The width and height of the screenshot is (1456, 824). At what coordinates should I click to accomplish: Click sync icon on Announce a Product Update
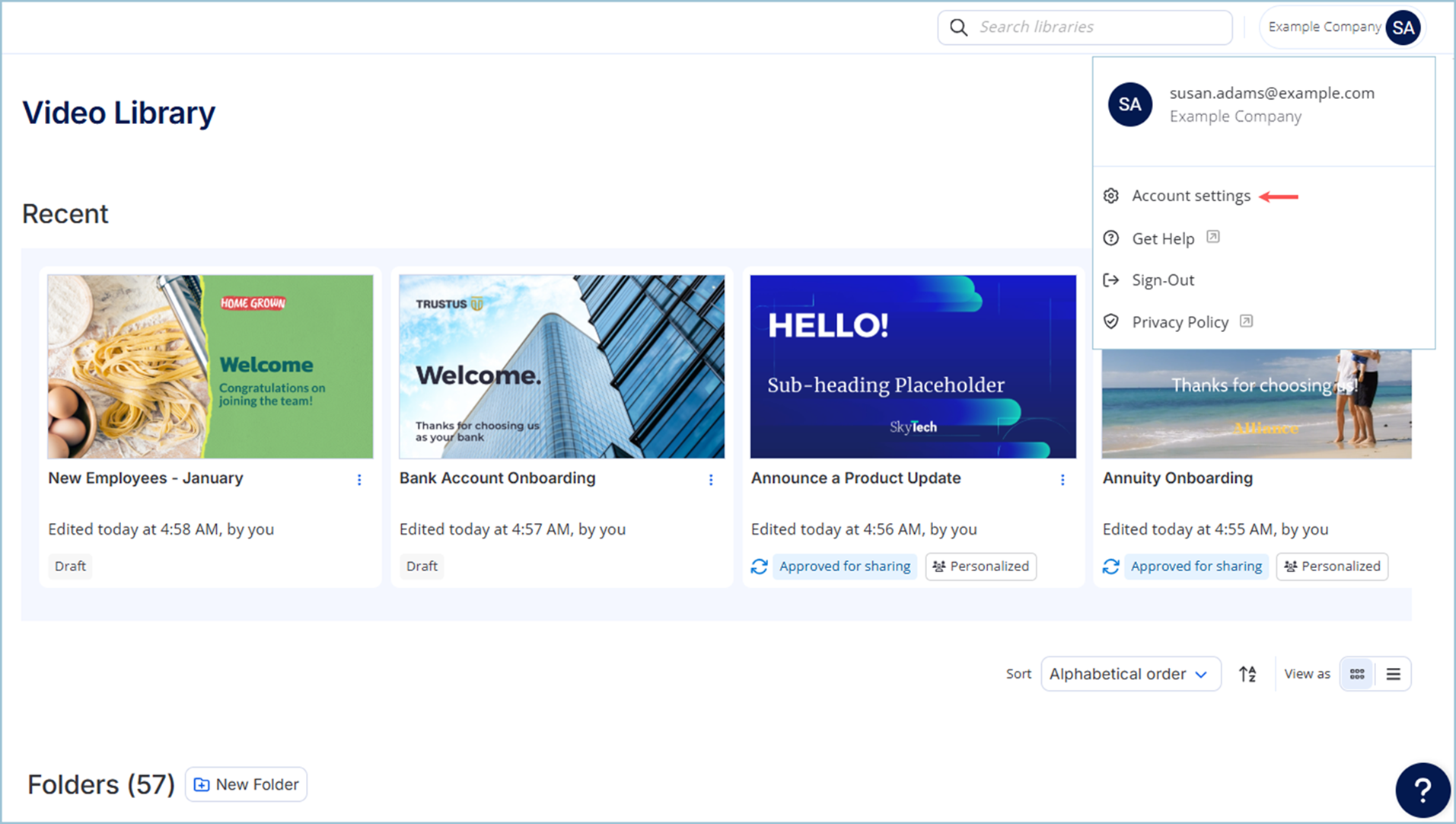click(760, 567)
